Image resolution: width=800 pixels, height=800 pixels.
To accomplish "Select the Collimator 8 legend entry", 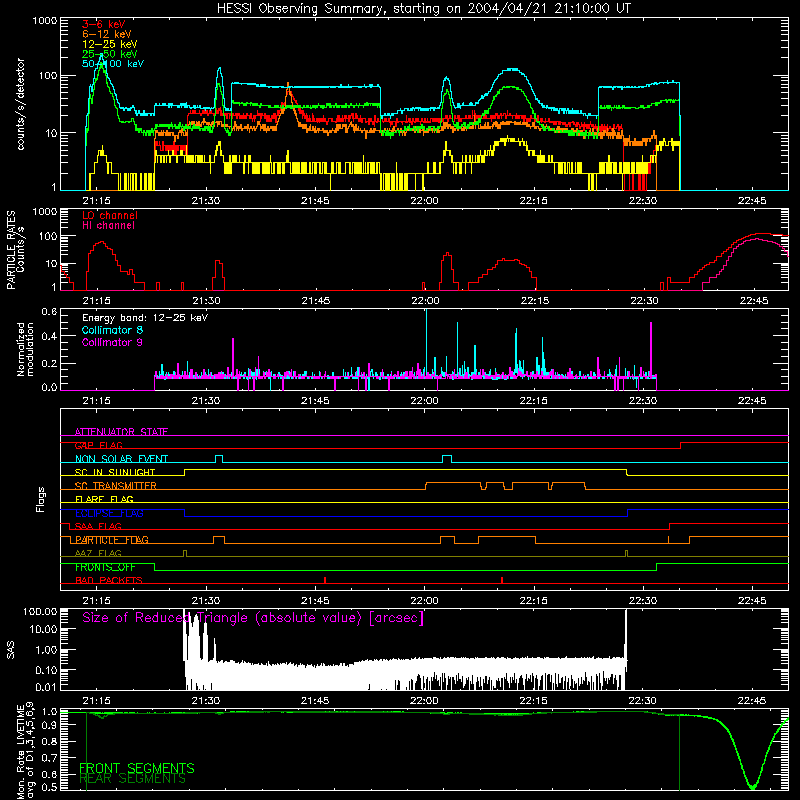I will pyautogui.click(x=112, y=330).
